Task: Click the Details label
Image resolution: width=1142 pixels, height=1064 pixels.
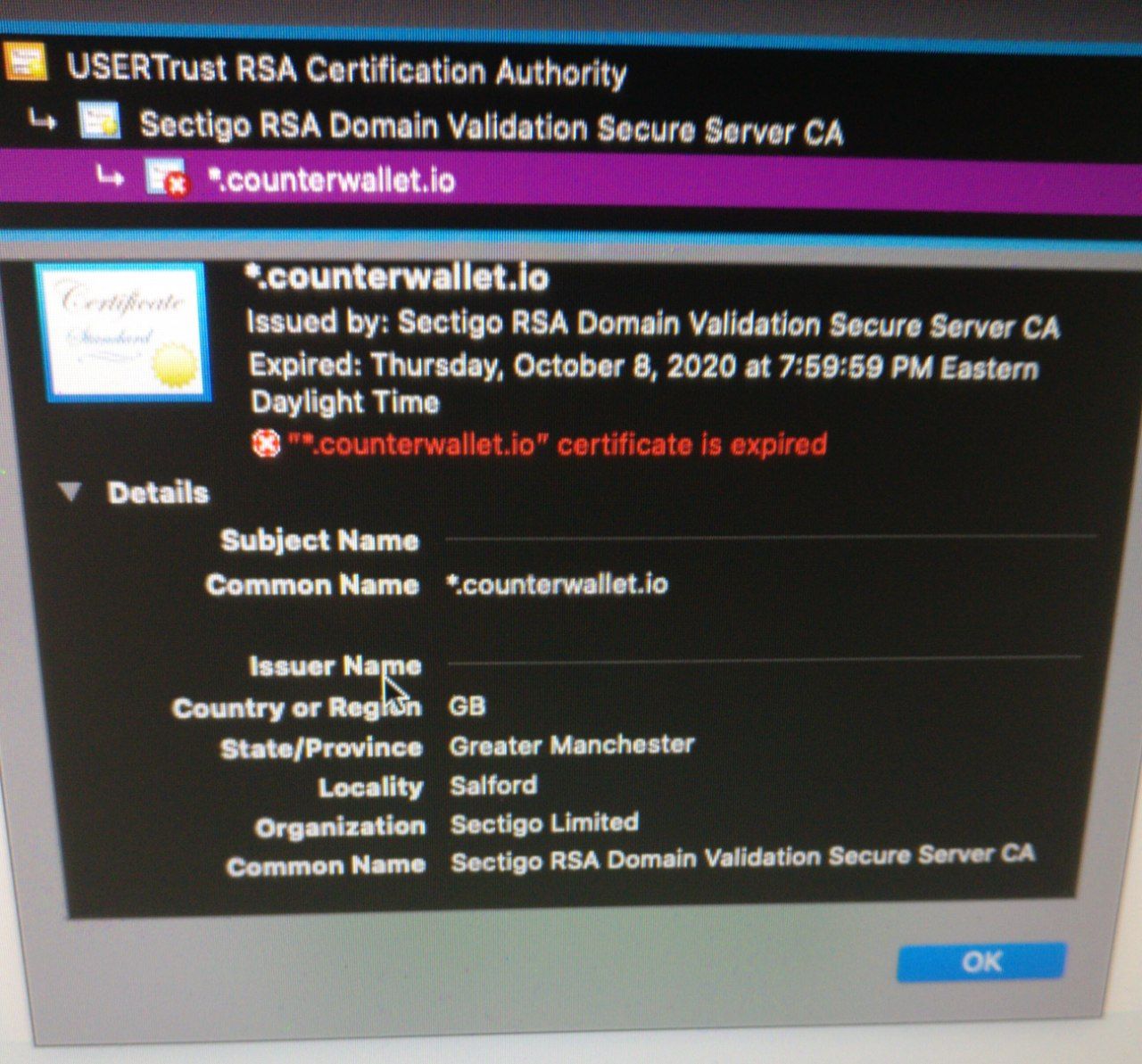Action: pos(158,492)
